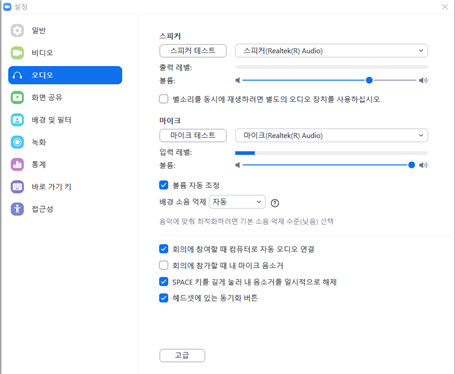Viewport: 455px width, 374px height.
Task: Click microphone volume high icon
Action: (x=423, y=165)
